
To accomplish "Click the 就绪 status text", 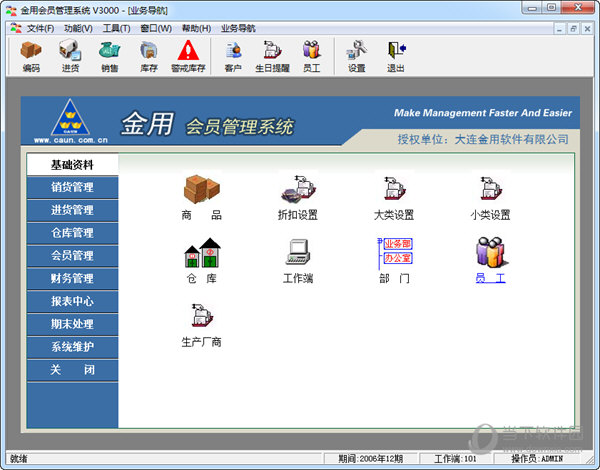I will point(19,459).
